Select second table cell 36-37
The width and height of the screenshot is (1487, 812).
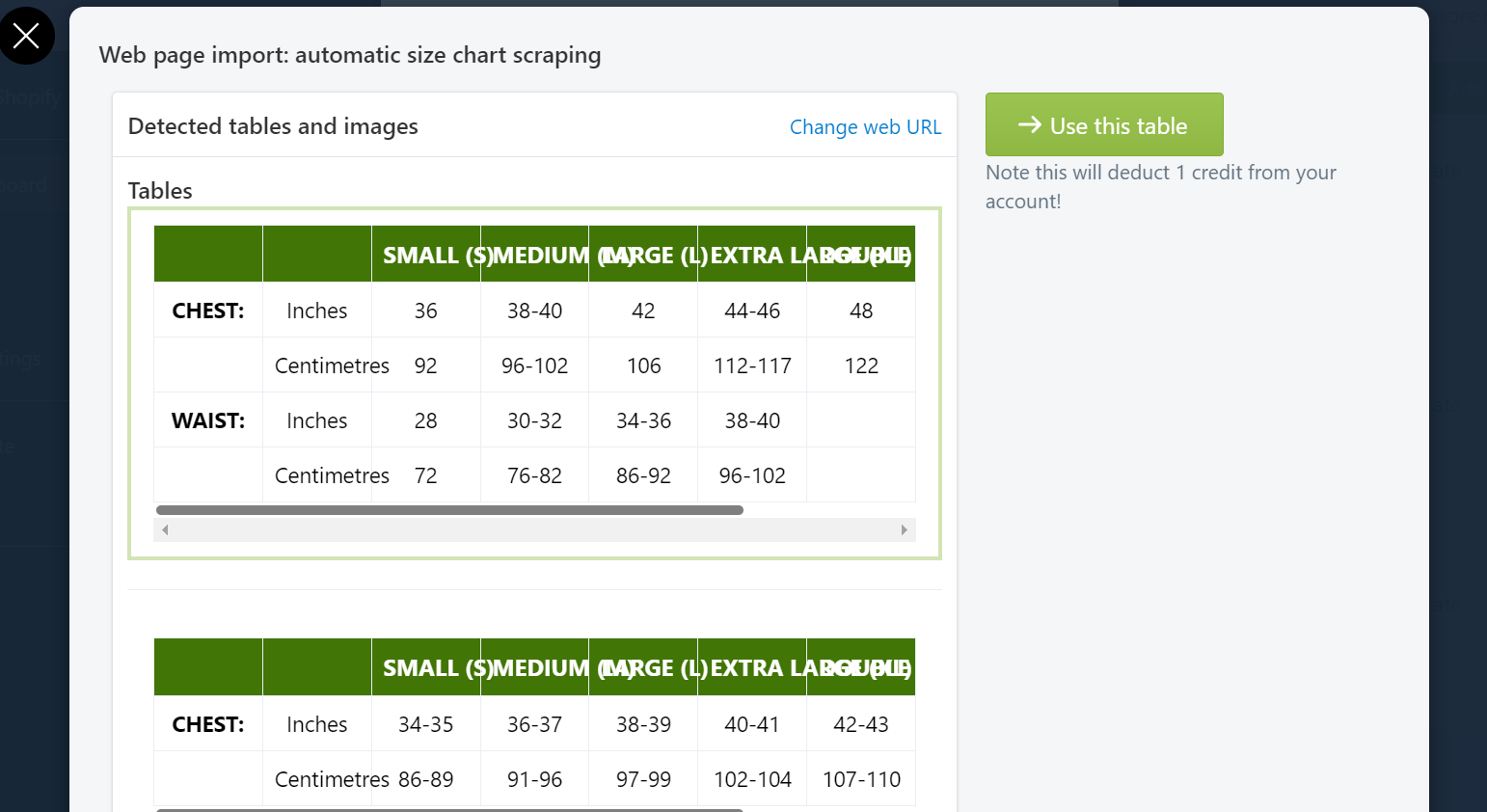click(534, 724)
